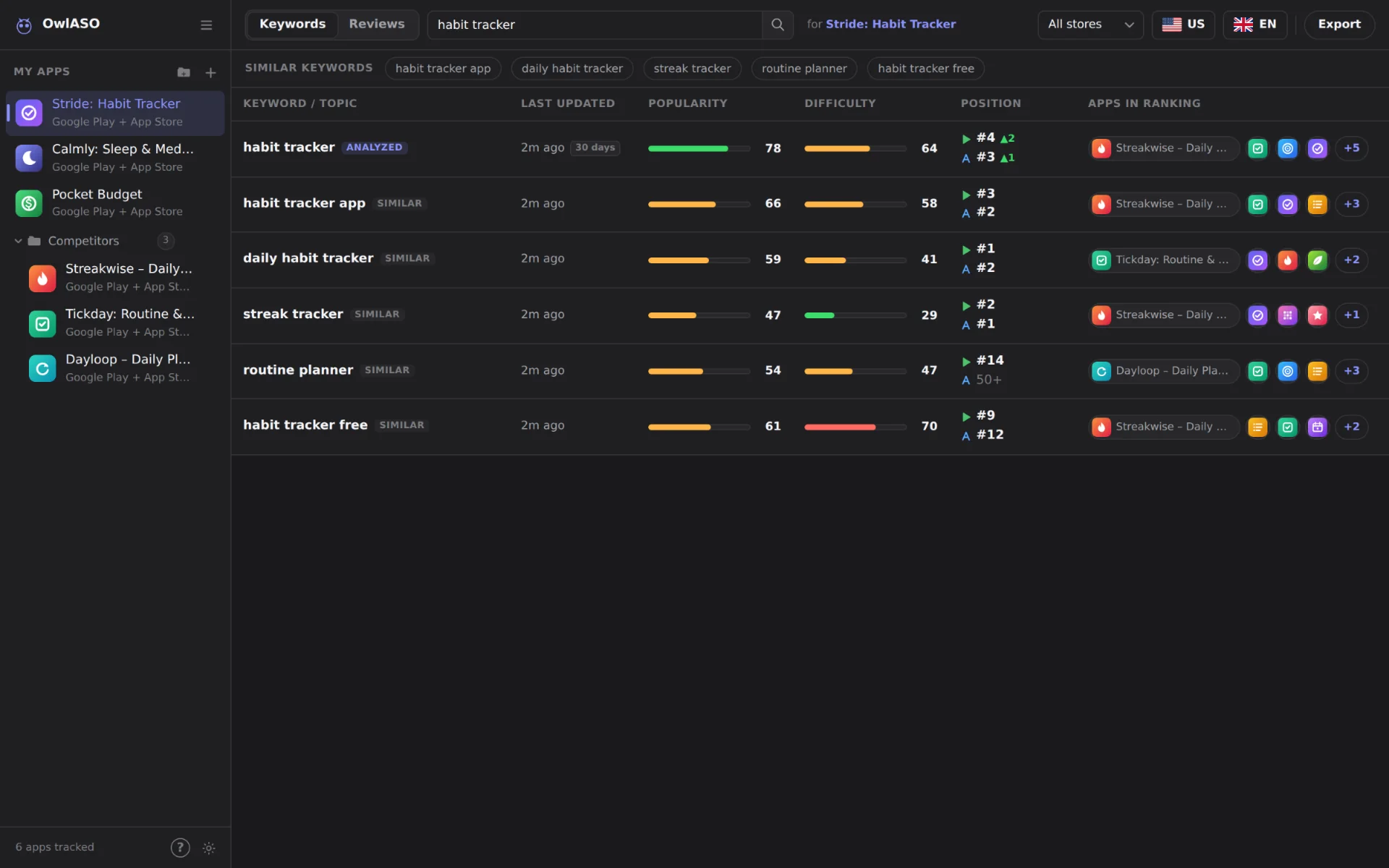The width and height of the screenshot is (1389, 868).
Task: Select Streakwise competitor icon in sidebar
Action: 42,278
